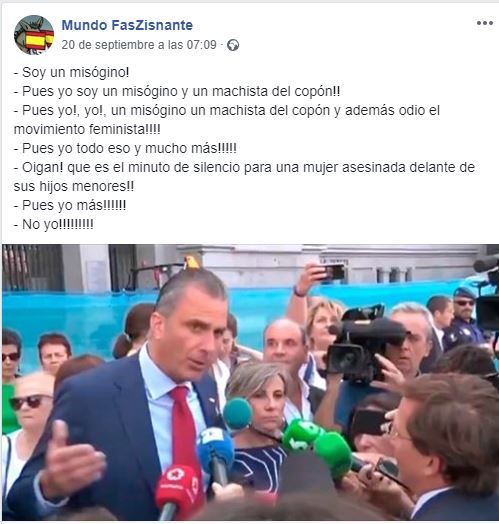Click the teal foam microphone in the photo

238,413
